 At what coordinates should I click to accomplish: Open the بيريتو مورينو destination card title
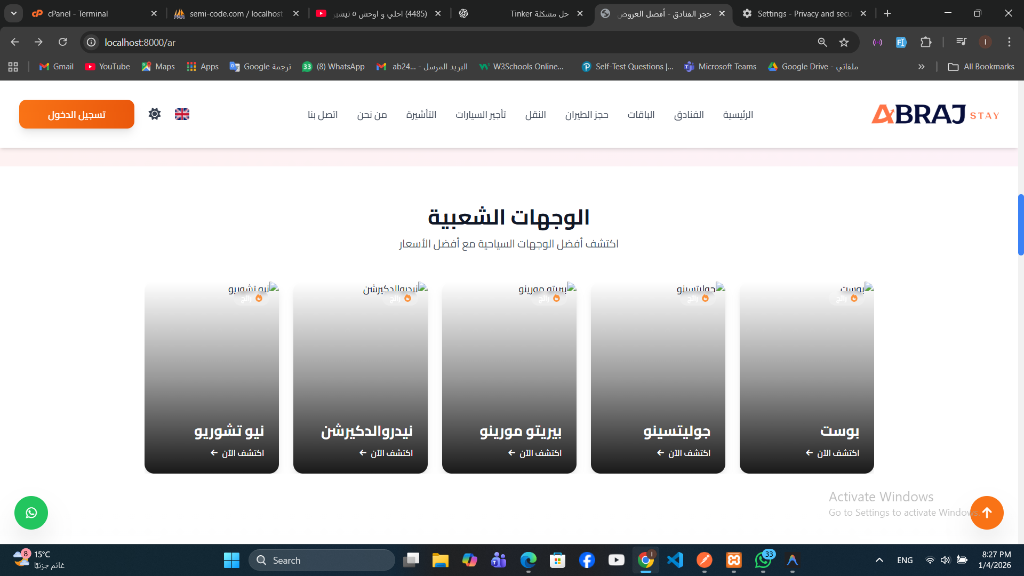click(x=520, y=431)
